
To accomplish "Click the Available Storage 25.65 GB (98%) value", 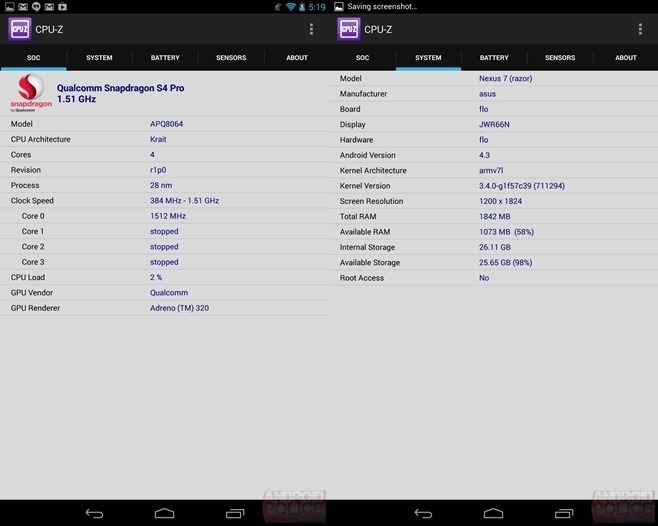I will pos(506,262).
